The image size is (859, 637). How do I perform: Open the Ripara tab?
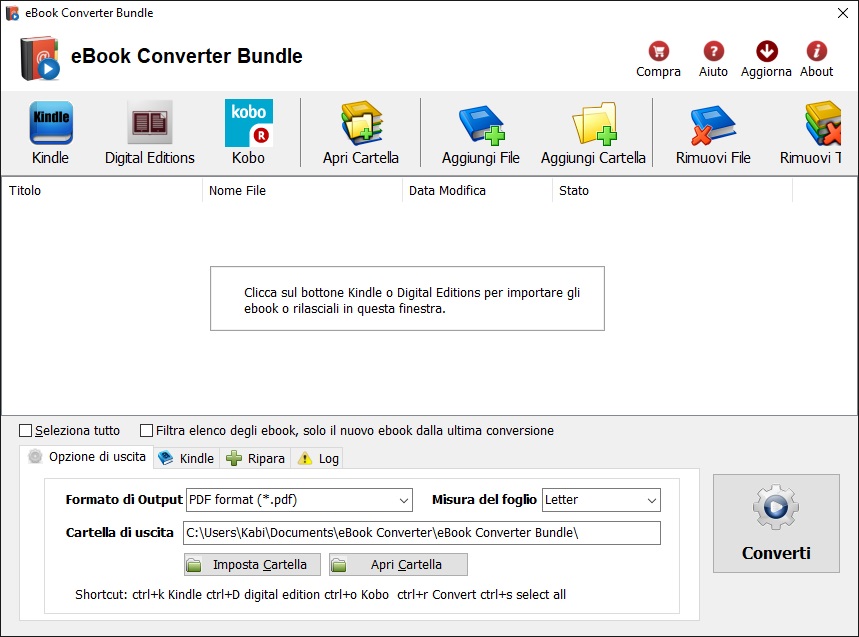tap(255, 458)
